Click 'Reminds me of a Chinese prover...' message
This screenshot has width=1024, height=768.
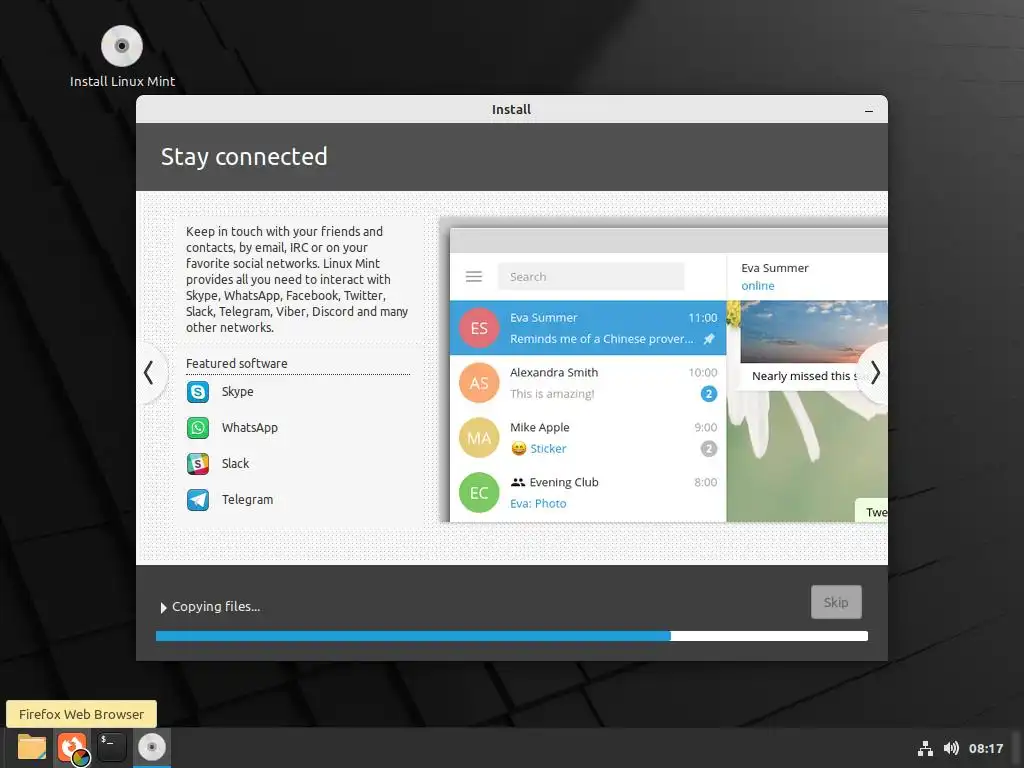pos(601,339)
